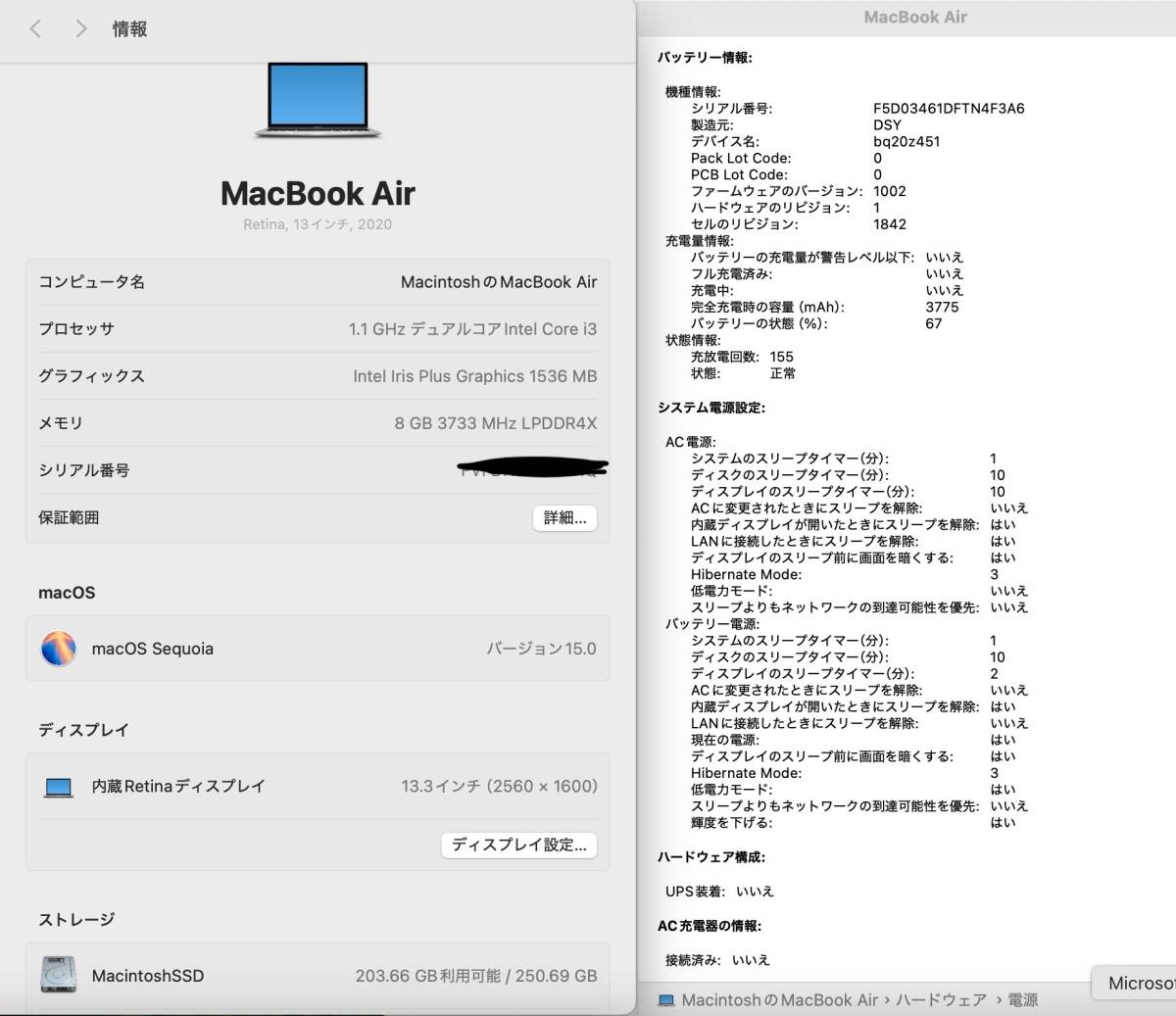The image size is (1176, 1016).
Task: Click the デバイス名 value bq20z451
Action: [906, 141]
